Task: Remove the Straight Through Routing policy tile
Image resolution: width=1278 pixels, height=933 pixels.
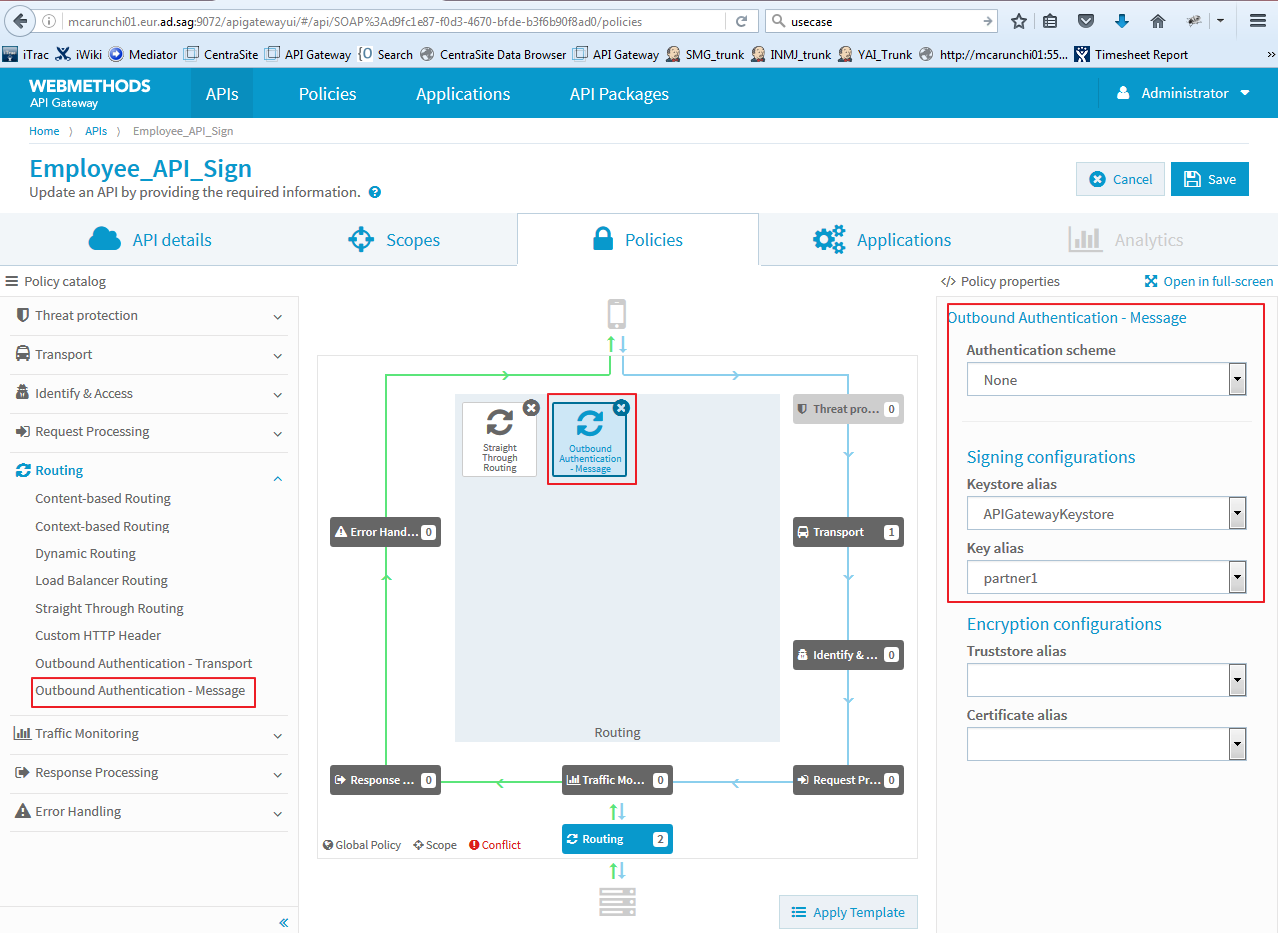Action: pyautogui.click(x=531, y=407)
